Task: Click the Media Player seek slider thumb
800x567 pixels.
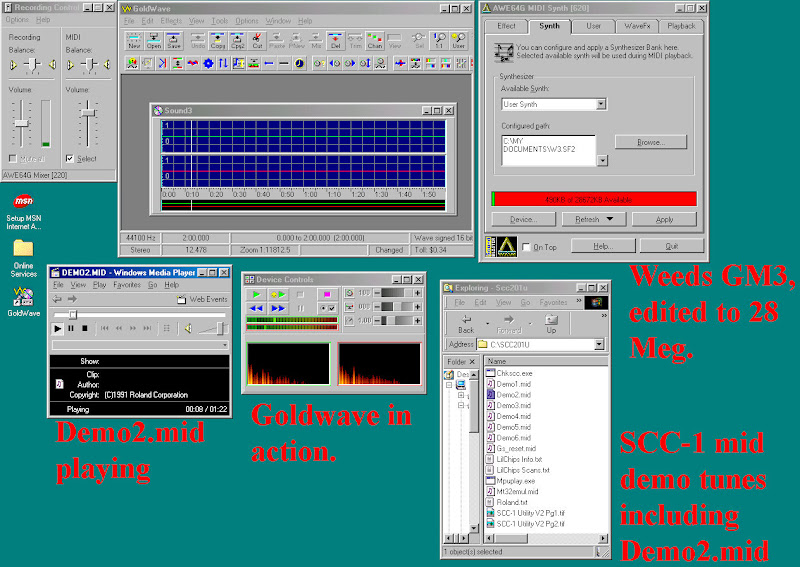Action: point(72,314)
